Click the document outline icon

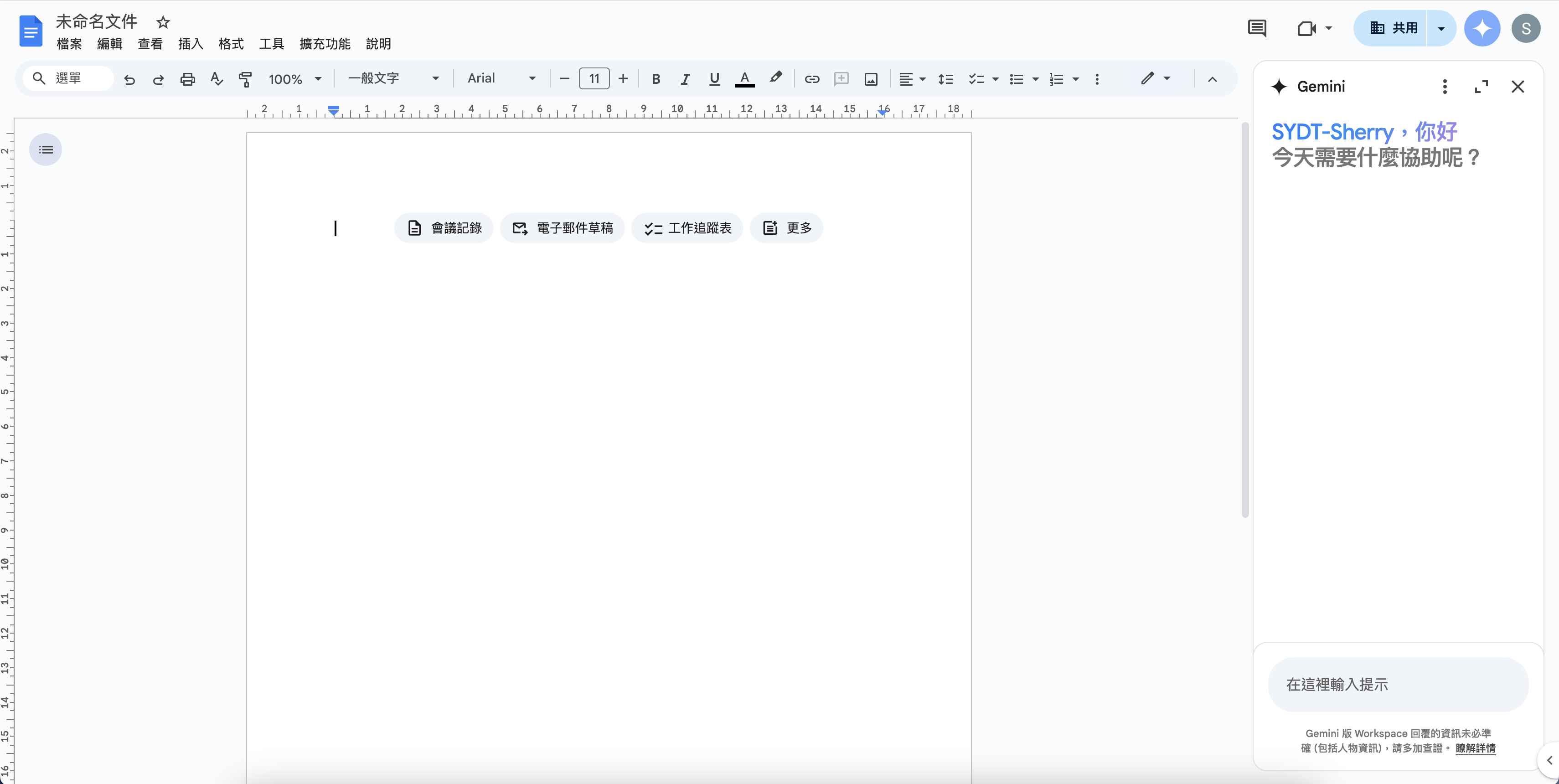pyautogui.click(x=46, y=150)
